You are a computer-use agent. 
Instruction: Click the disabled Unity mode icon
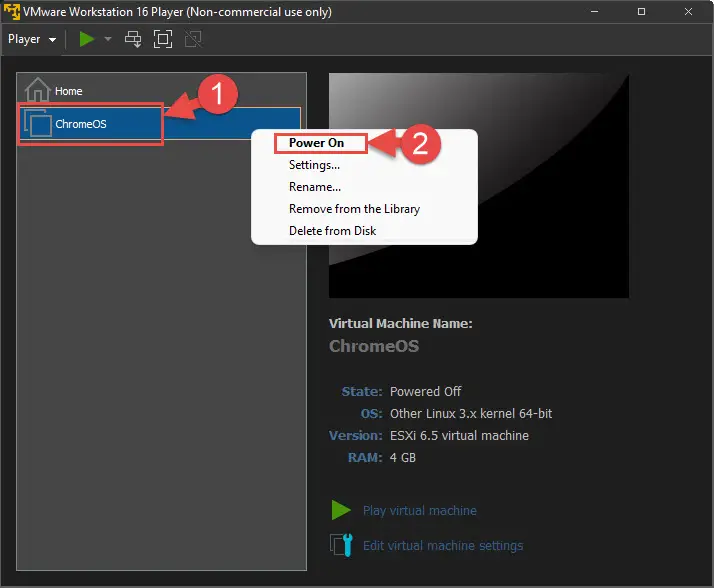coord(193,39)
